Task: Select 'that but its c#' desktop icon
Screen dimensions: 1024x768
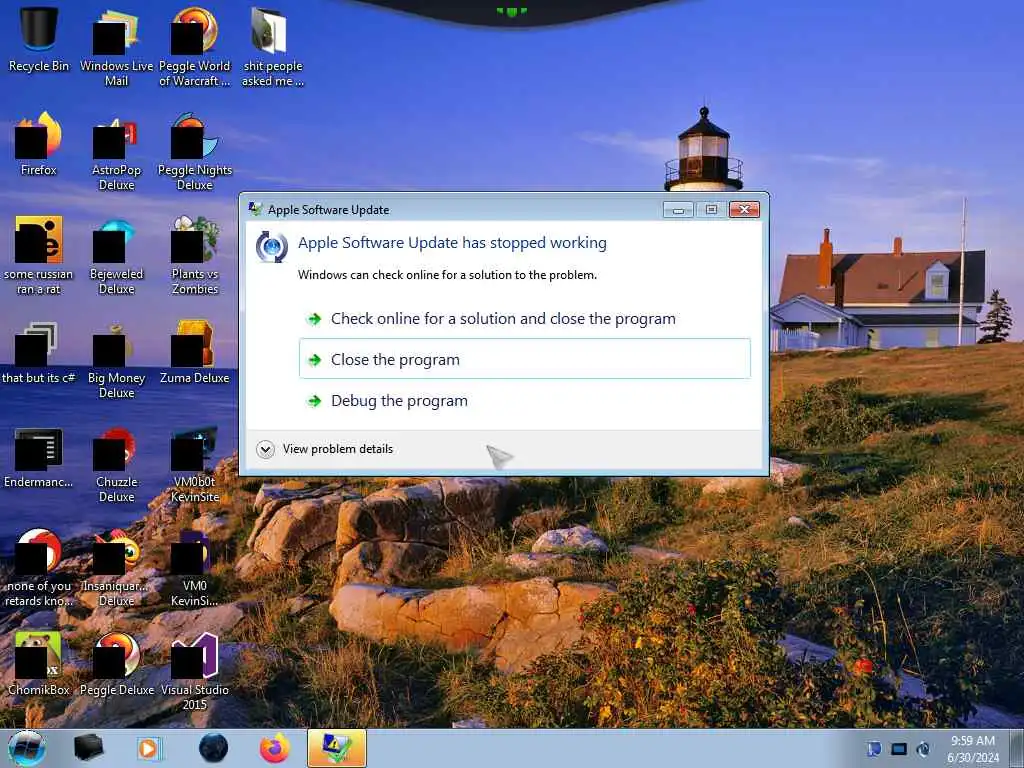Action: [39, 353]
